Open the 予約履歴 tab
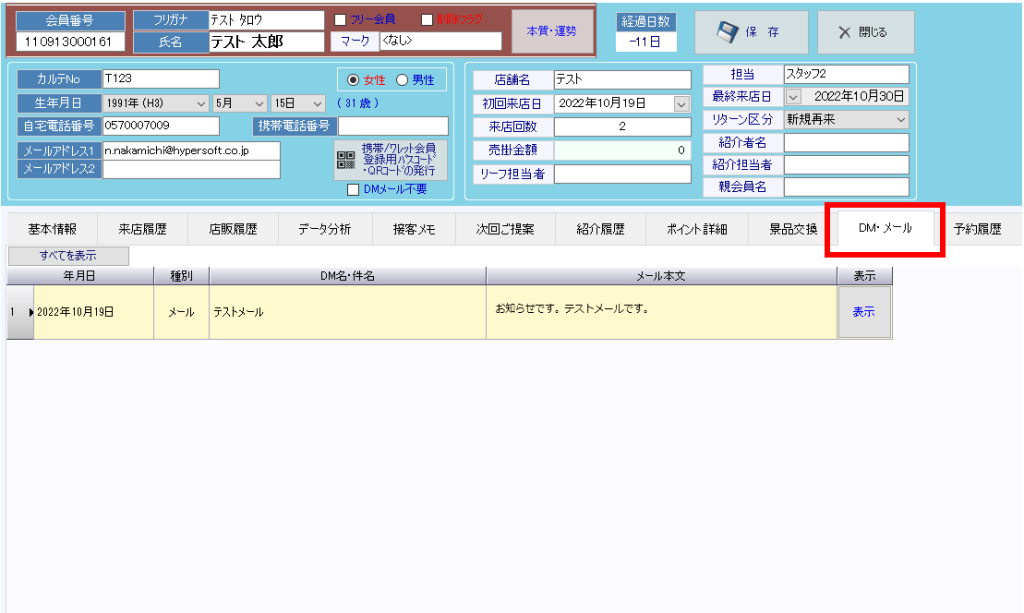 [977, 229]
